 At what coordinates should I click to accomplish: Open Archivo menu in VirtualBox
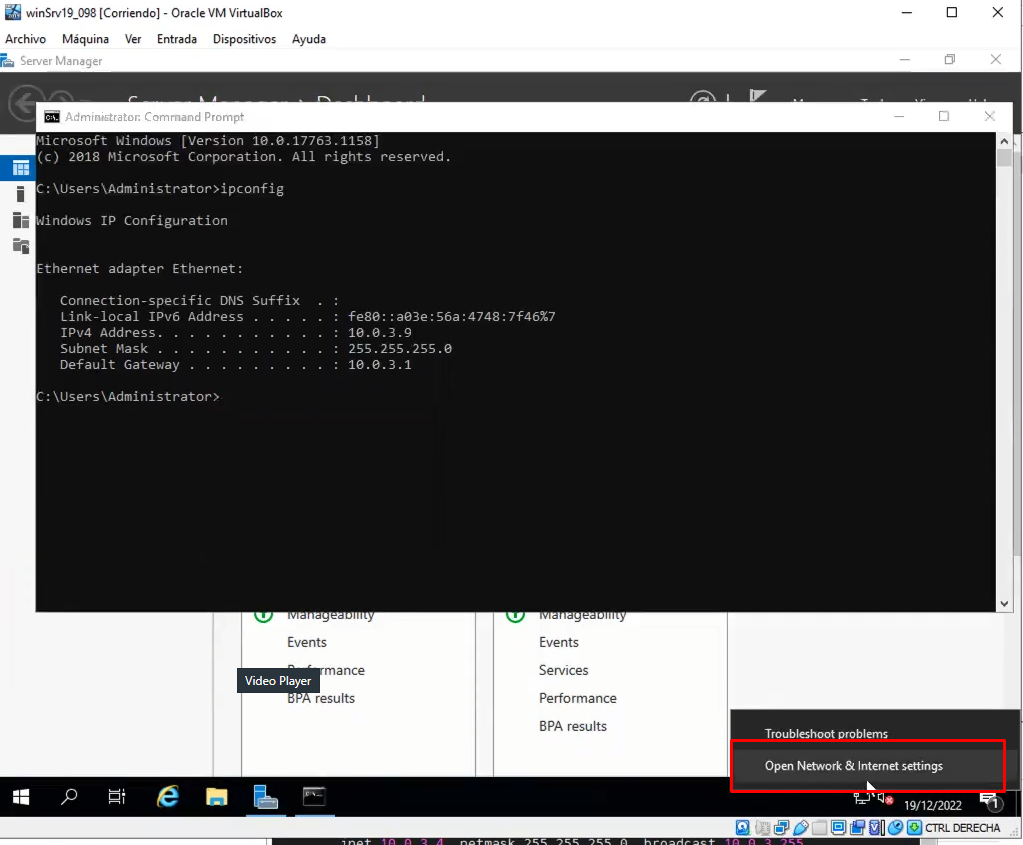(25, 39)
